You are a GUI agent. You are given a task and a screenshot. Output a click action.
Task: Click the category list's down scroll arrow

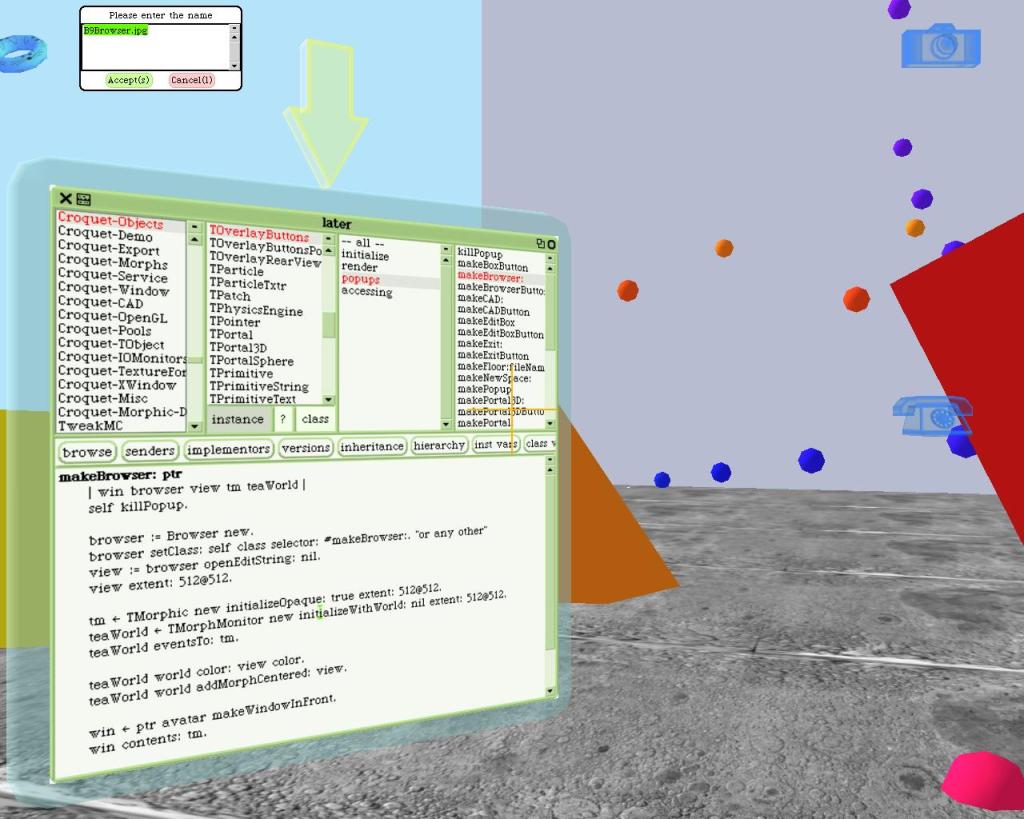(x=195, y=426)
